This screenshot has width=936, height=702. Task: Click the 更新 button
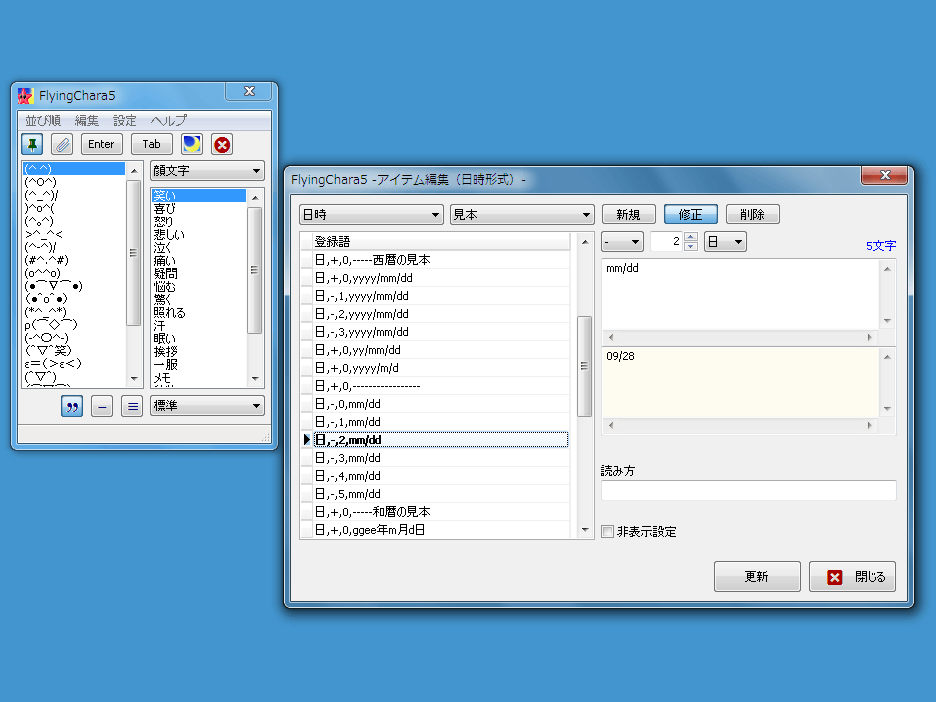(x=757, y=577)
